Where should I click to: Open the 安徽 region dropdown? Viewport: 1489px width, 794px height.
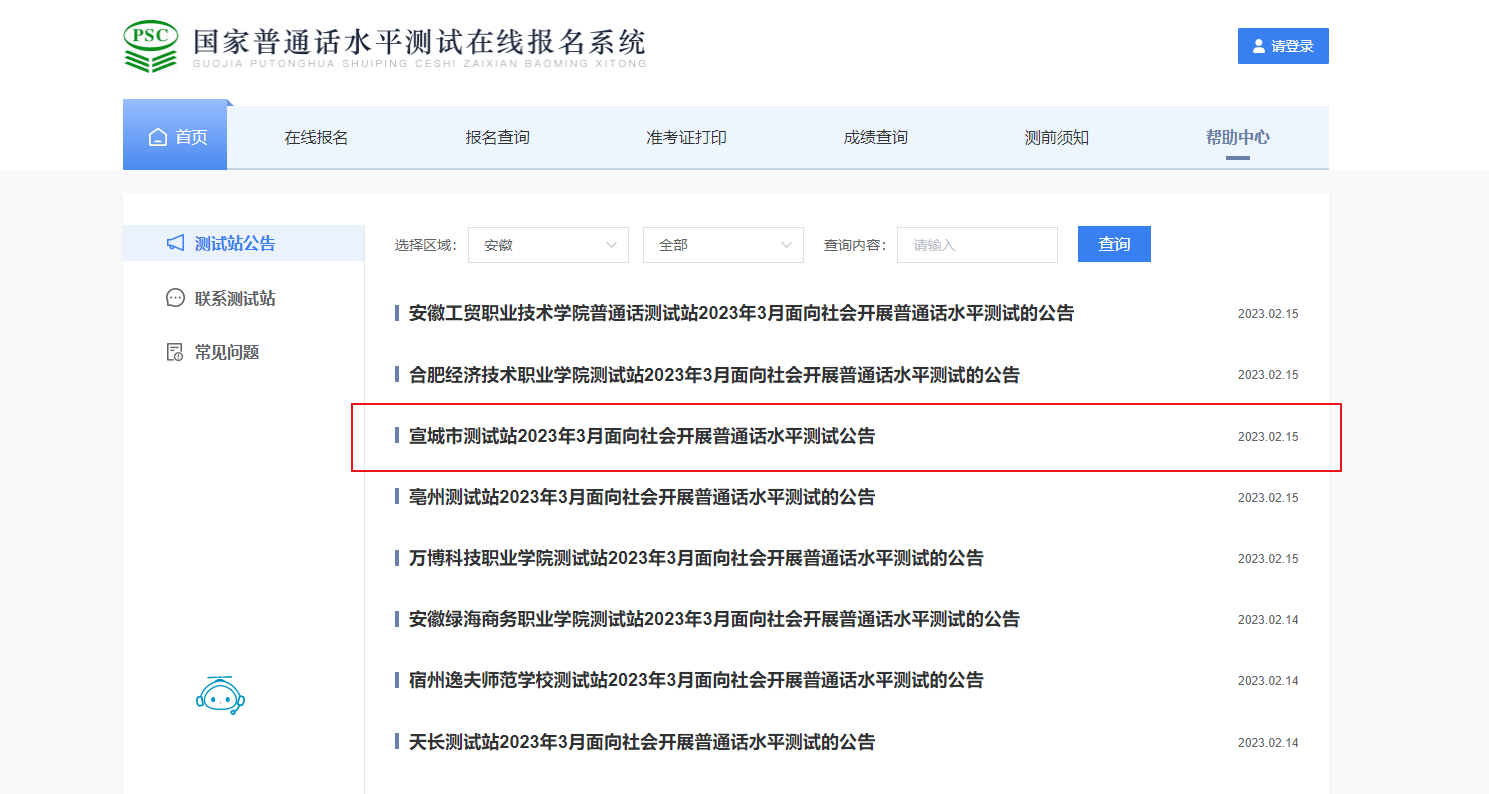(x=548, y=245)
